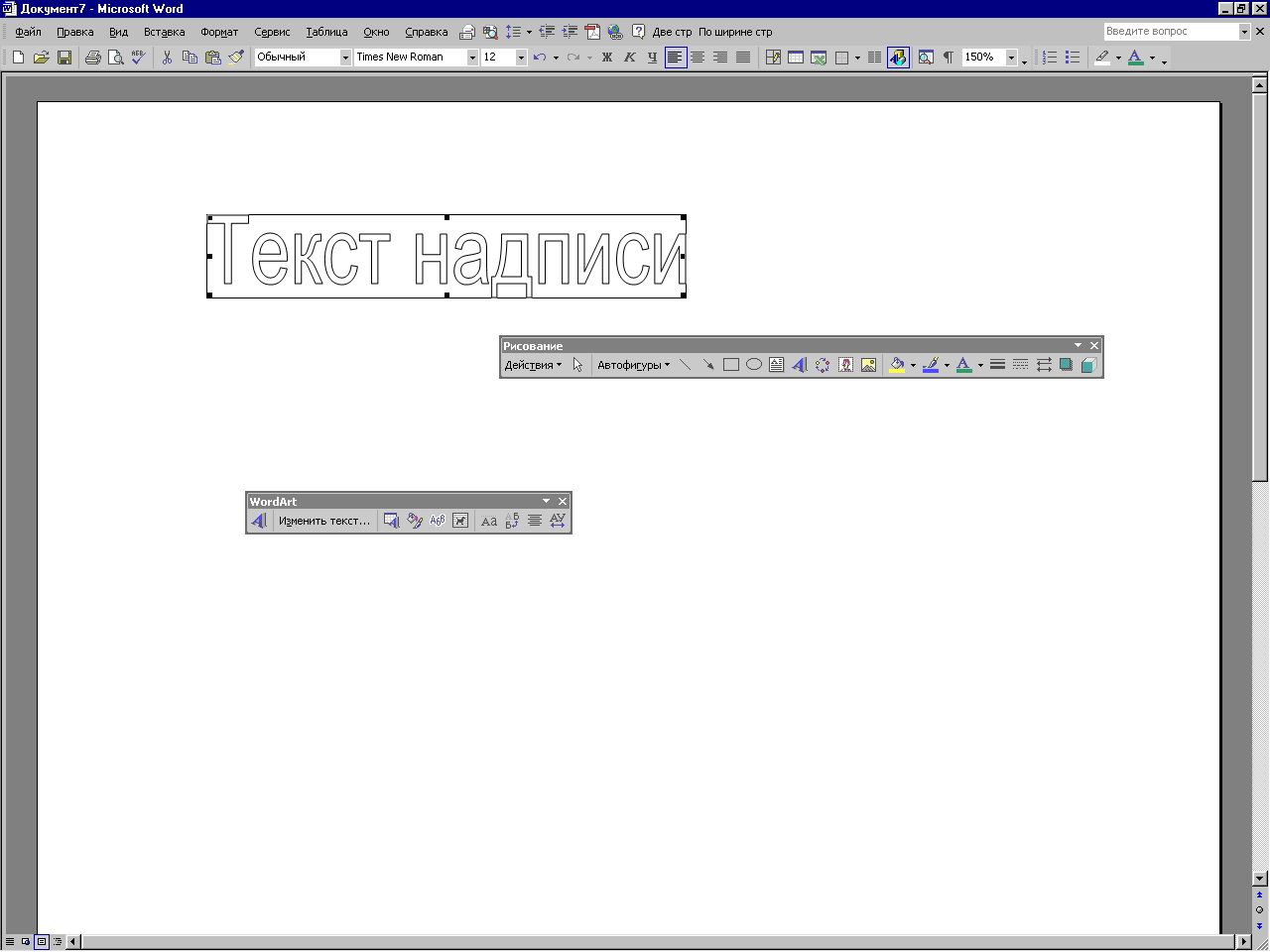Copy the selection with the copy icon
This screenshot has width=1270, height=952.
(x=190, y=58)
